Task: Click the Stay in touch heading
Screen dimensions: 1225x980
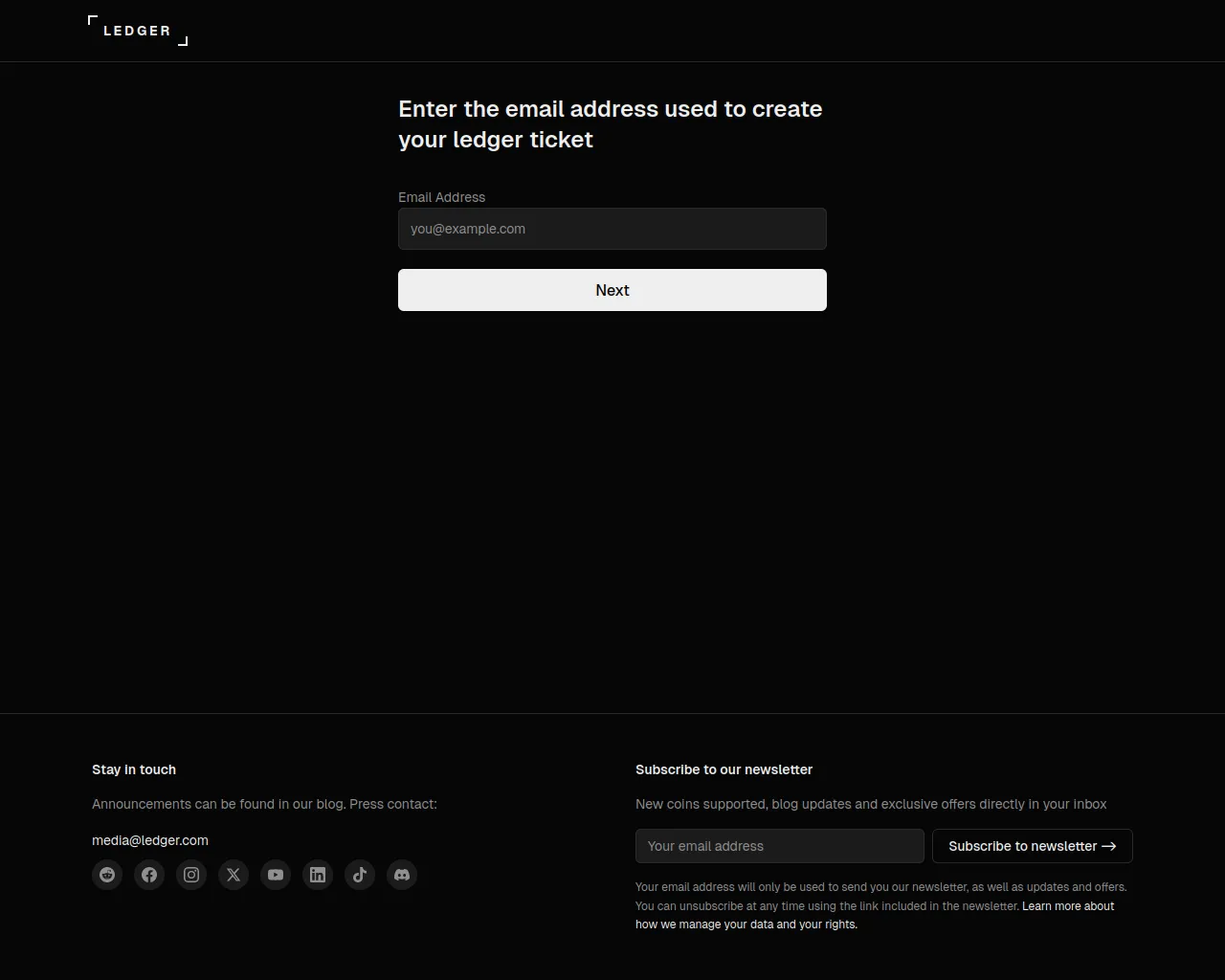Action: click(134, 769)
